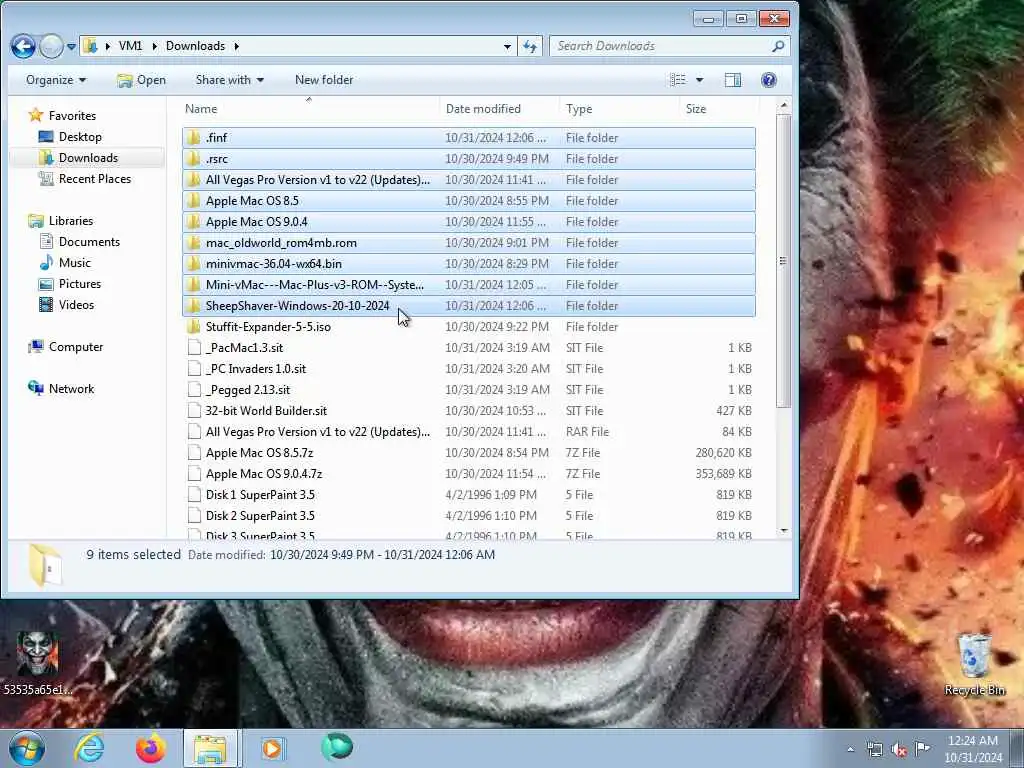Click the Forward navigation arrow
1024x768 pixels.
pos(51,46)
